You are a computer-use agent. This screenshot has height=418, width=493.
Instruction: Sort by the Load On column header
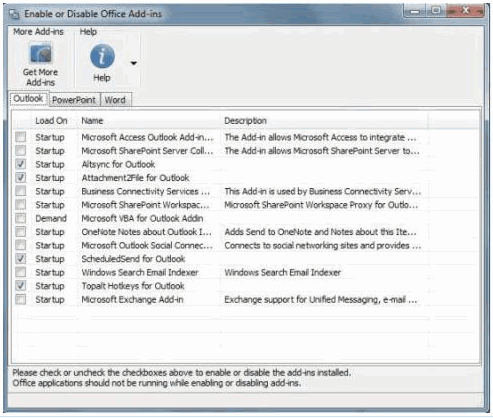[x=51, y=121]
